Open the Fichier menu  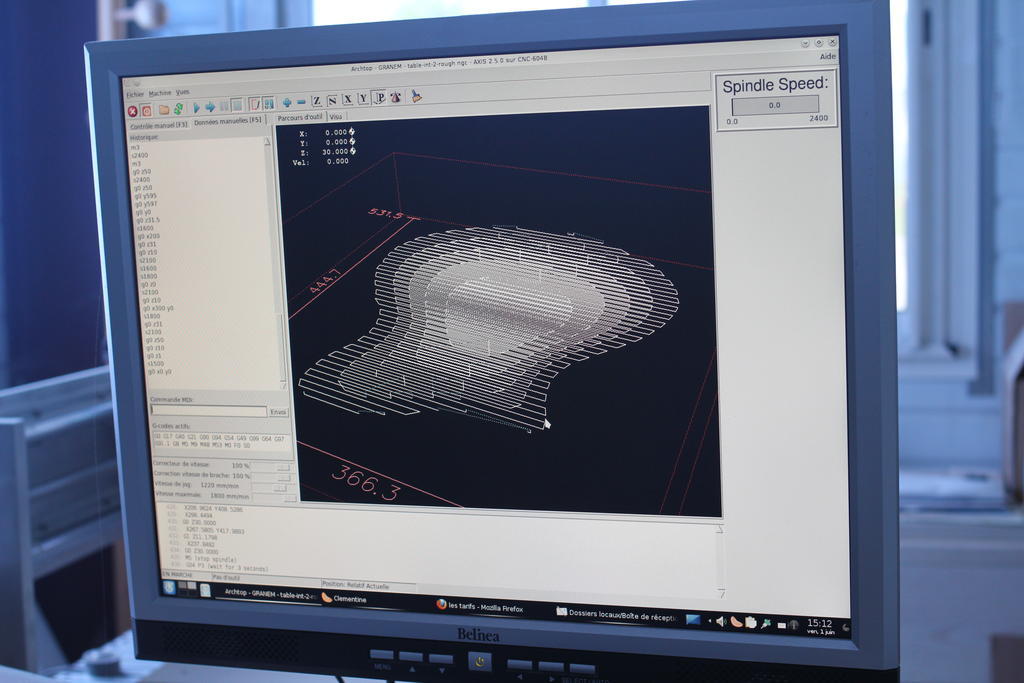(x=135, y=93)
